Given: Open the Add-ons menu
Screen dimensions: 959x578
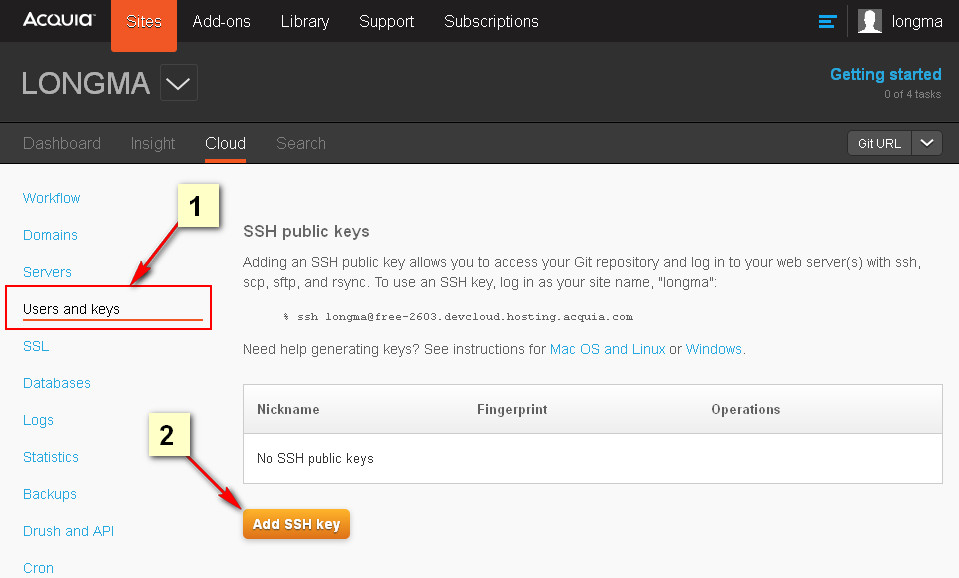Looking at the screenshot, I should click(x=221, y=22).
